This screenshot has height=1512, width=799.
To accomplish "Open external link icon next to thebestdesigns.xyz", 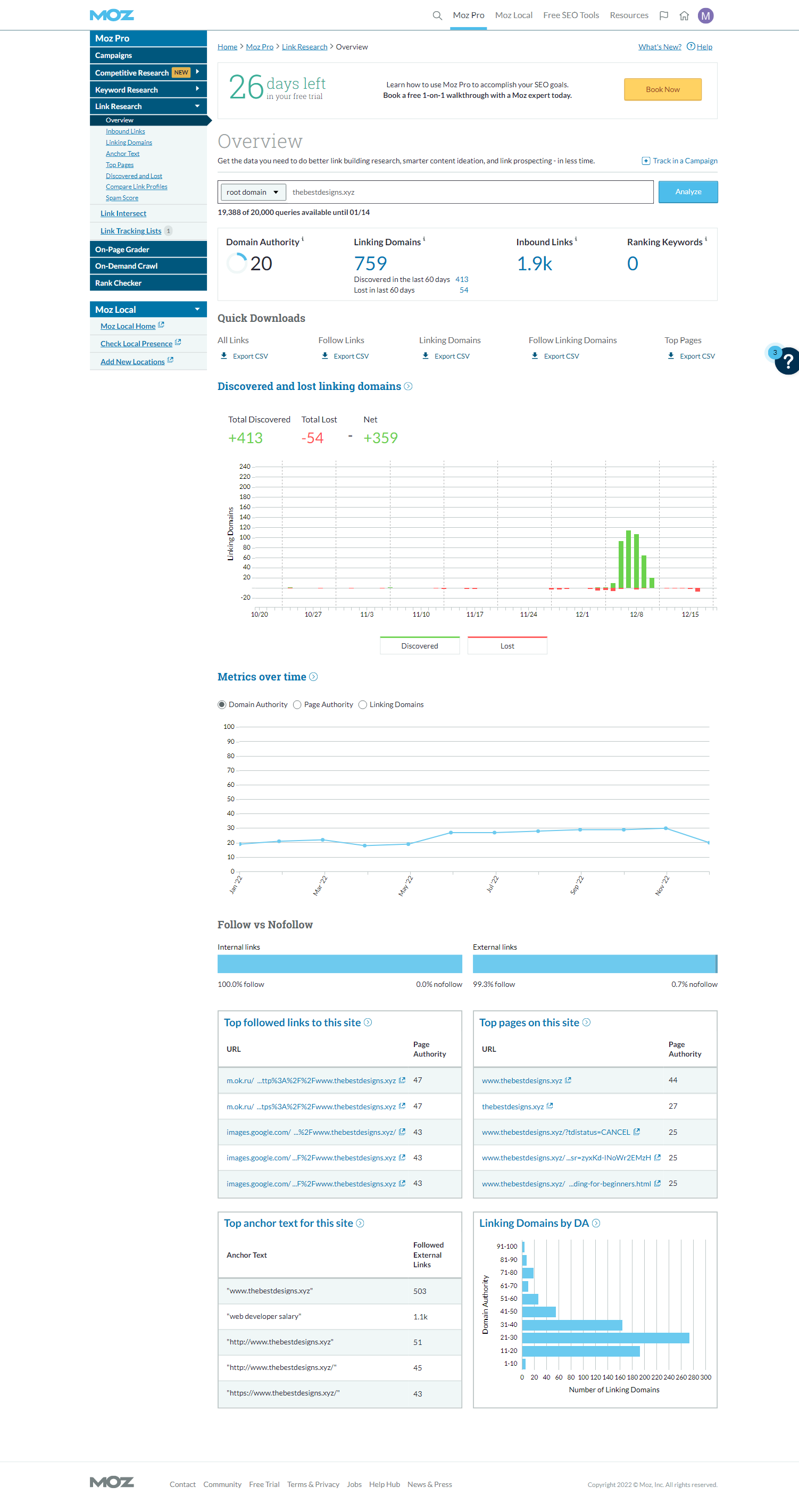I will [550, 1106].
